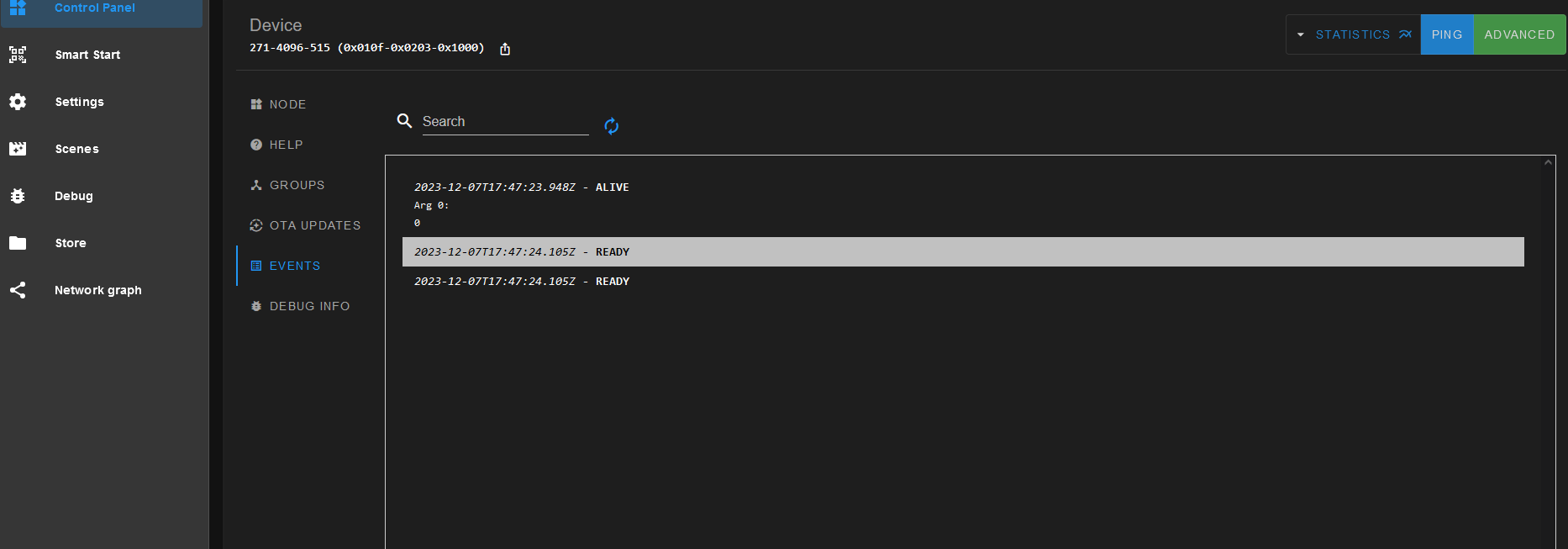Click the Settings gear icon
This screenshot has width=1568, height=549.
click(18, 102)
